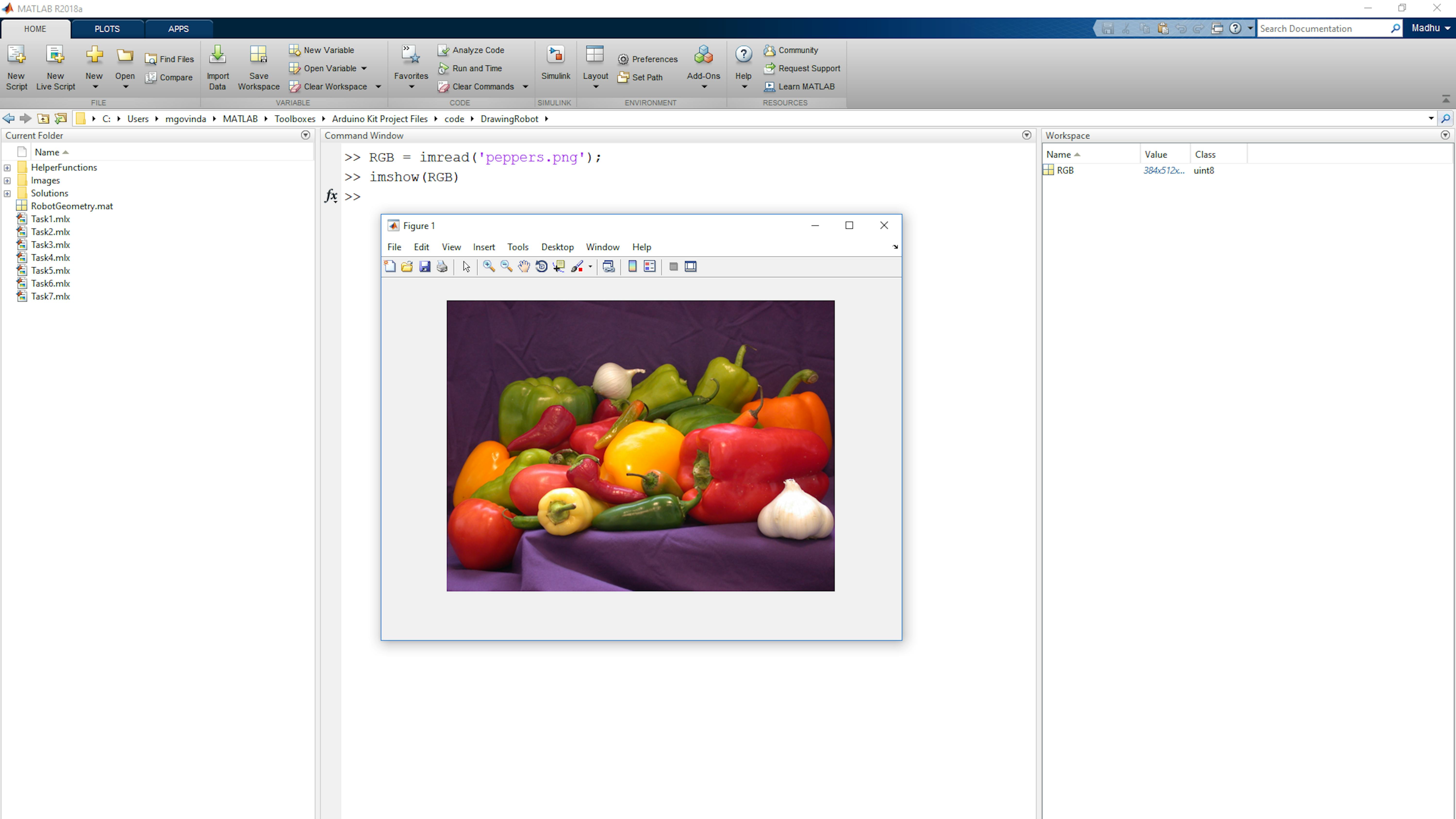Viewport: 1456px width, 819px height.
Task: Open the Workspace panel actions menu
Action: [1445, 135]
